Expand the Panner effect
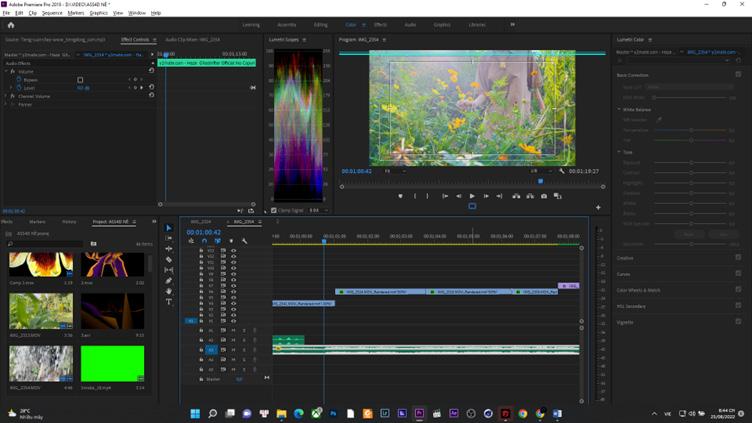Viewport: 752px width, 423px height. [x=6, y=105]
